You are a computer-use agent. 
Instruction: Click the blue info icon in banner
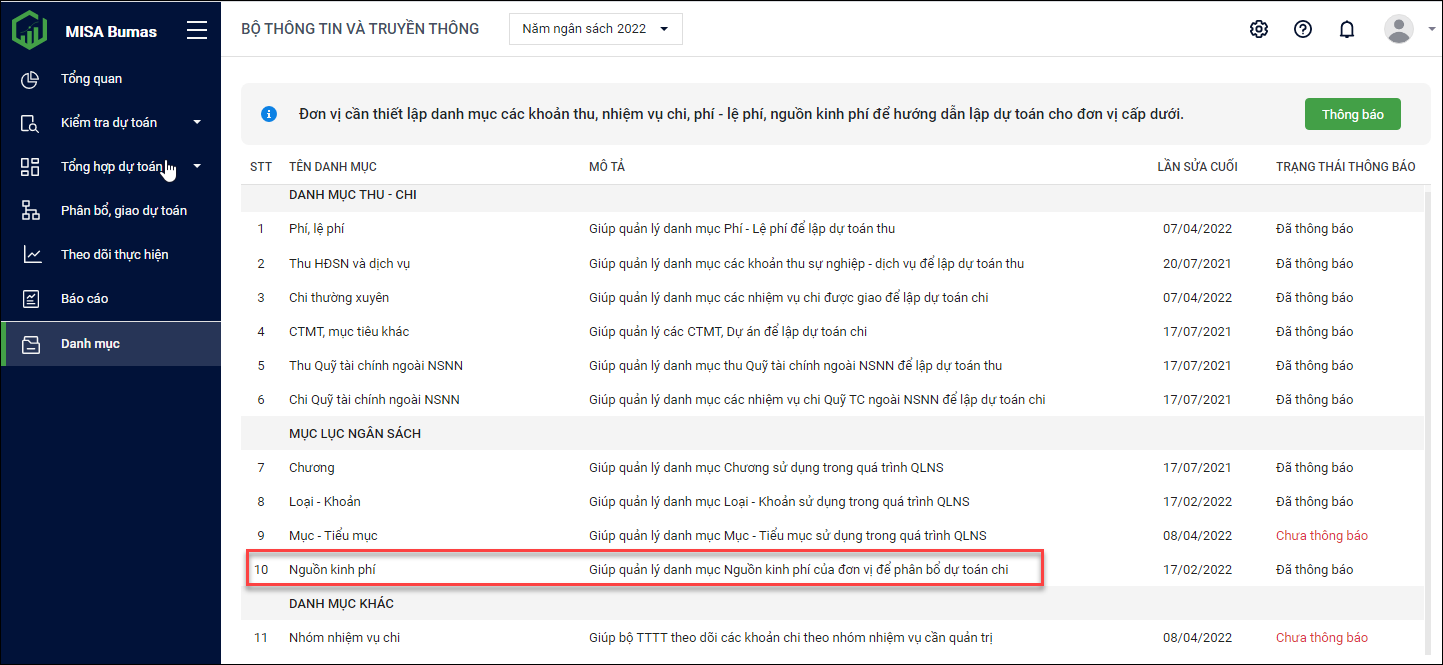[268, 114]
